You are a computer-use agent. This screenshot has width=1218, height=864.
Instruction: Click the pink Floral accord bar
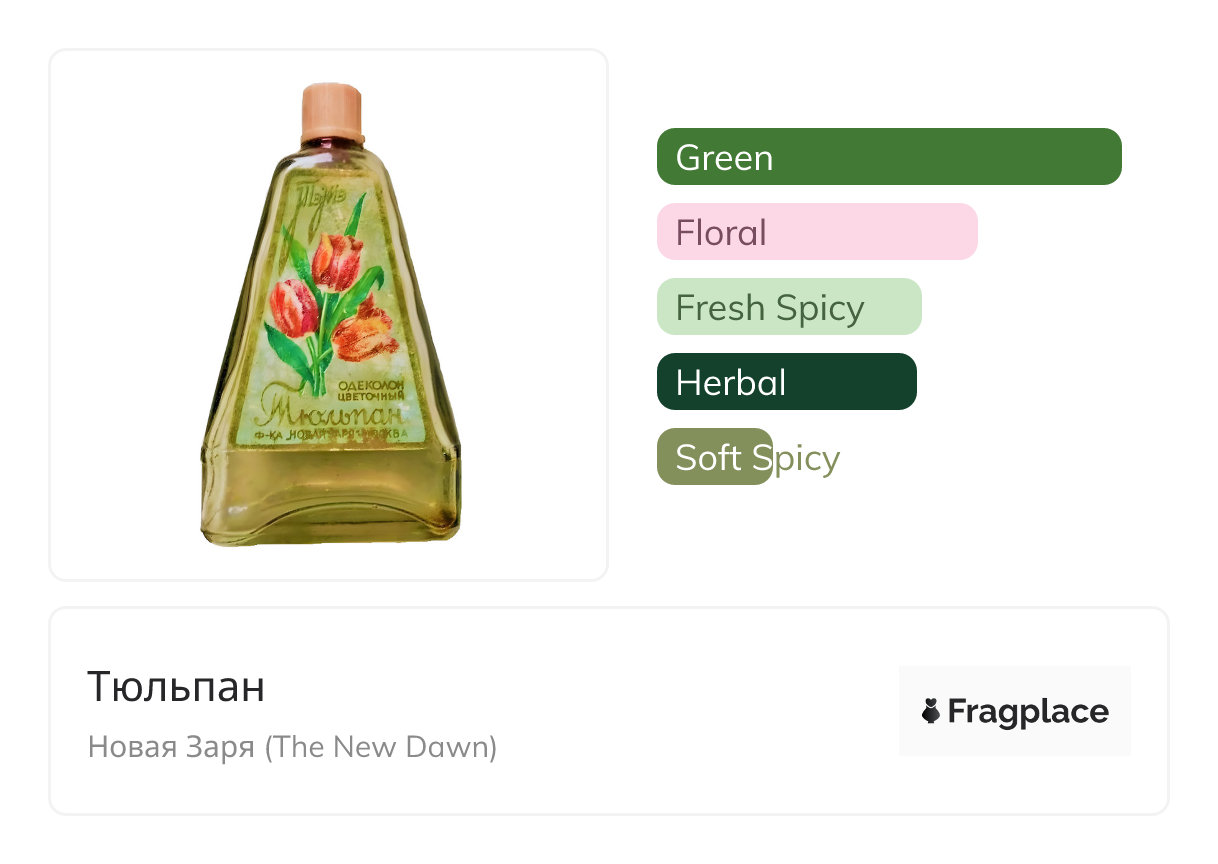[x=816, y=232]
